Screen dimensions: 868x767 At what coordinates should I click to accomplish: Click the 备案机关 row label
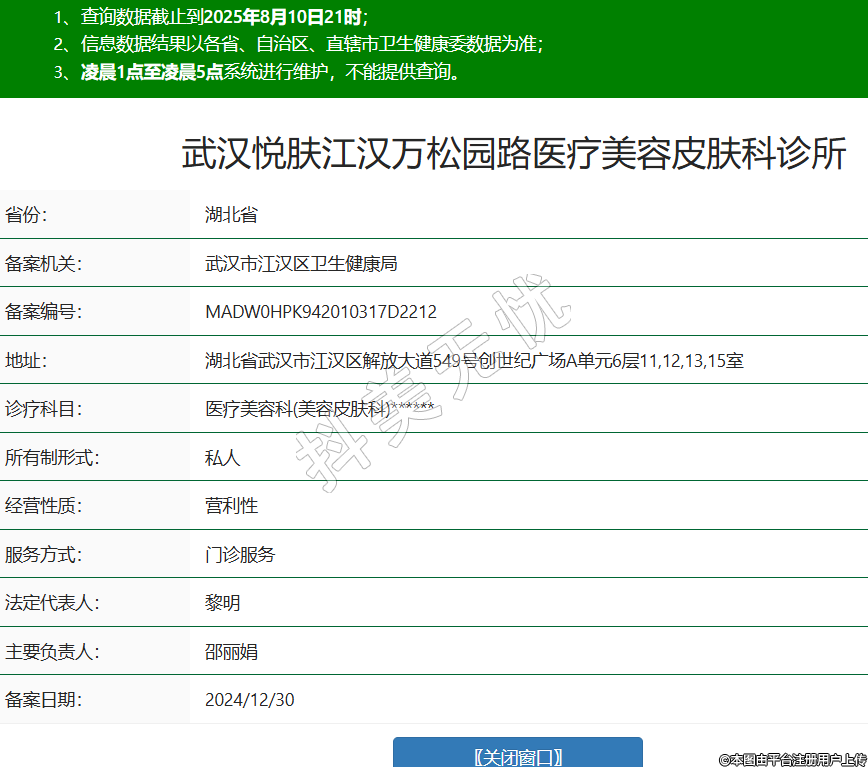(x=43, y=264)
